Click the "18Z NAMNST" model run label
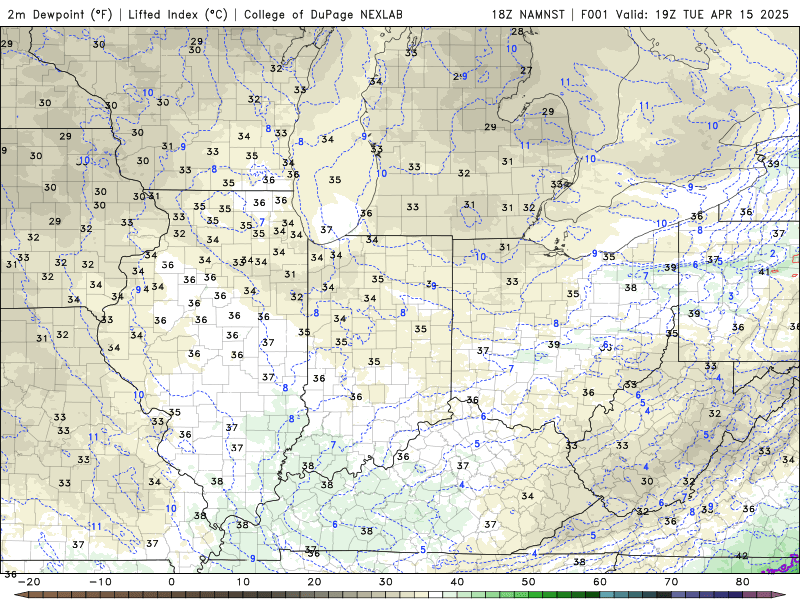The width and height of the screenshot is (800, 600). (528, 14)
